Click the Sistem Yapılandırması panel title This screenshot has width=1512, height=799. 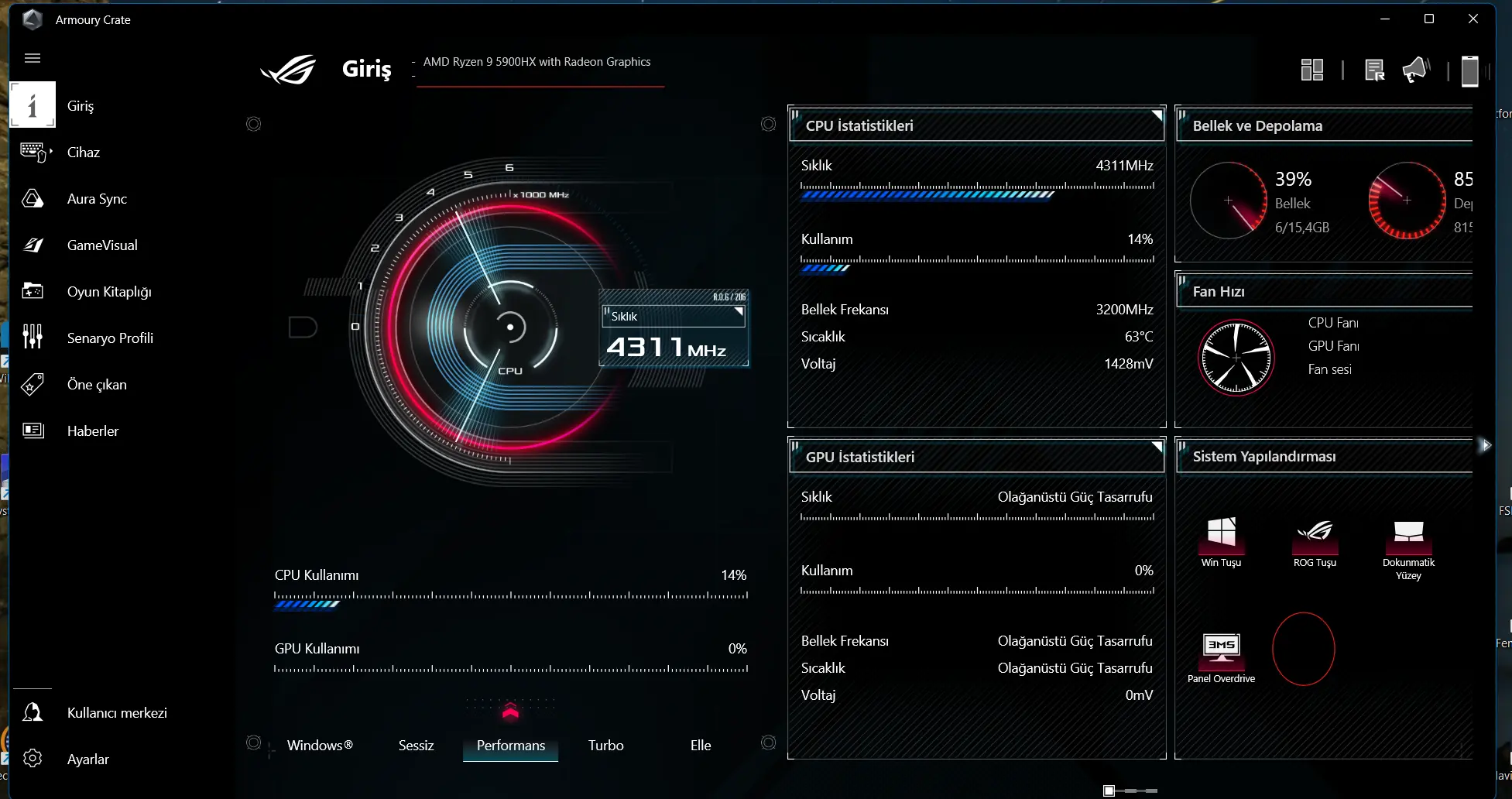1264,456
